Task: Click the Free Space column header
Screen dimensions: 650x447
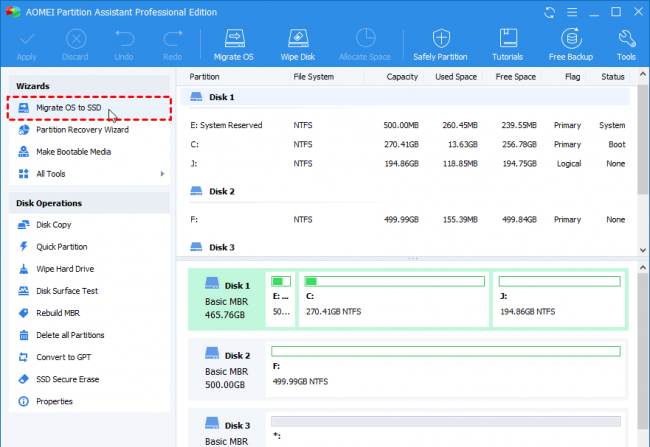Action: coord(515,77)
